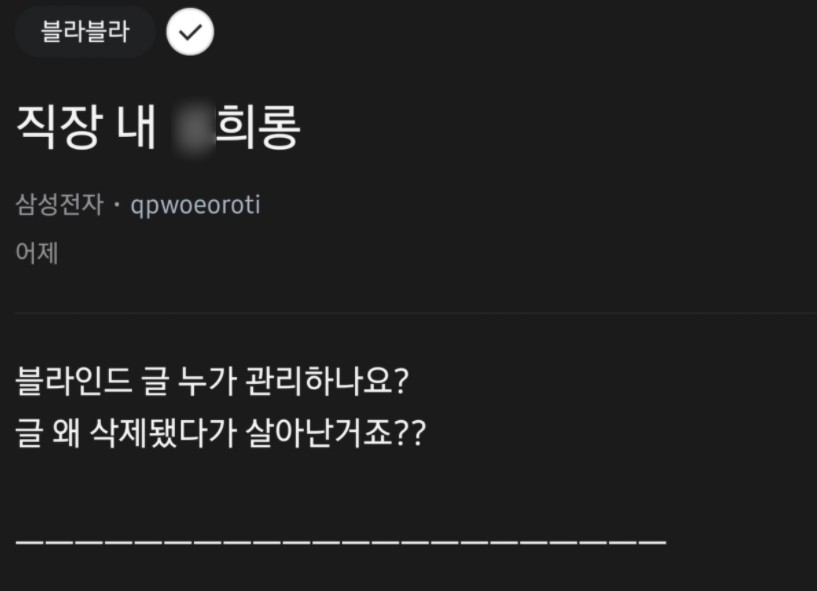
Task: Open the 삼성전자 company link
Action: tap(59, 205)
